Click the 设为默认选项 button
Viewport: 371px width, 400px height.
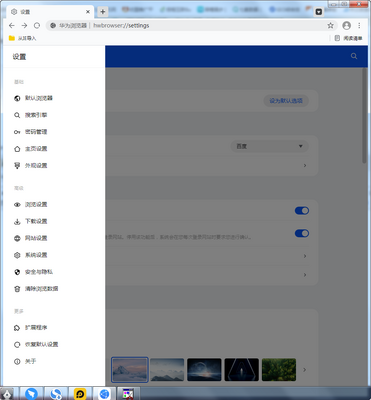(286, 101)
